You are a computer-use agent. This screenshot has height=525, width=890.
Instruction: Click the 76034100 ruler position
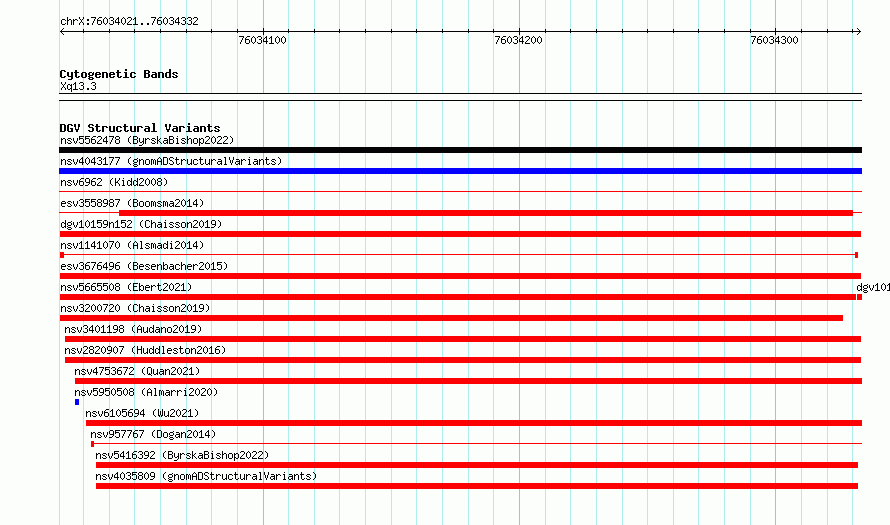[x=262, y=40]
